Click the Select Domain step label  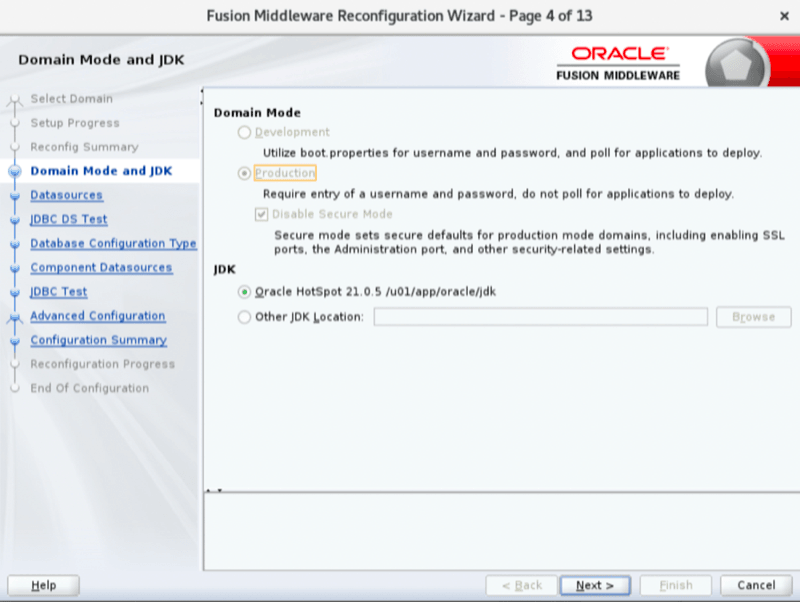pos(71,98)
